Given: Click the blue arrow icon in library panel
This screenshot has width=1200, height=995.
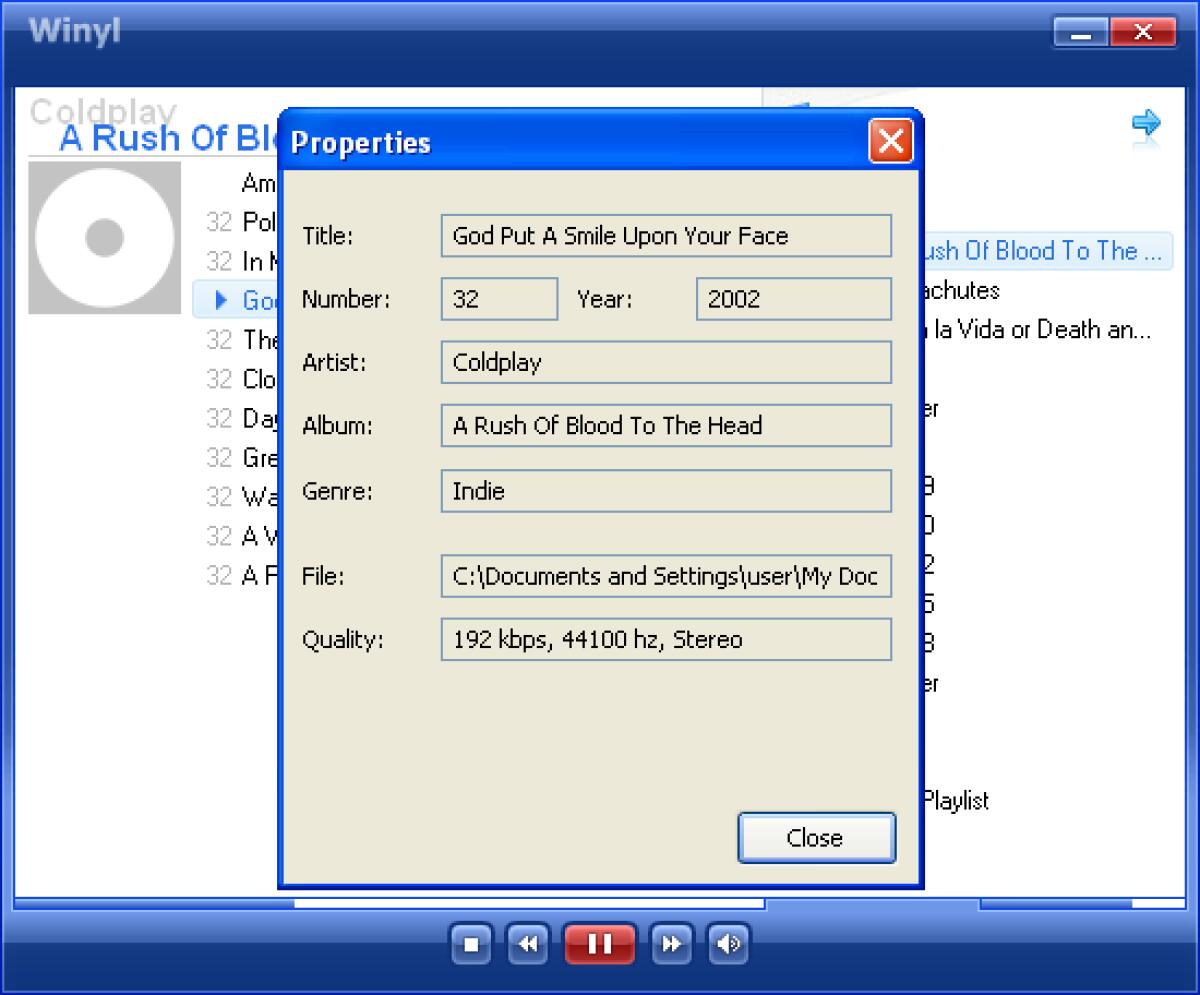Looking at the screenshot, I should (1145, 124).
